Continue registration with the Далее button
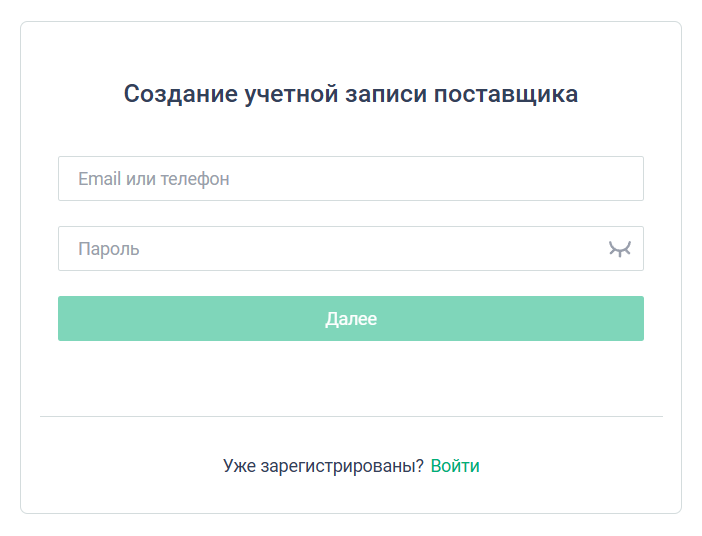702x536 pixels. point(350,319)
